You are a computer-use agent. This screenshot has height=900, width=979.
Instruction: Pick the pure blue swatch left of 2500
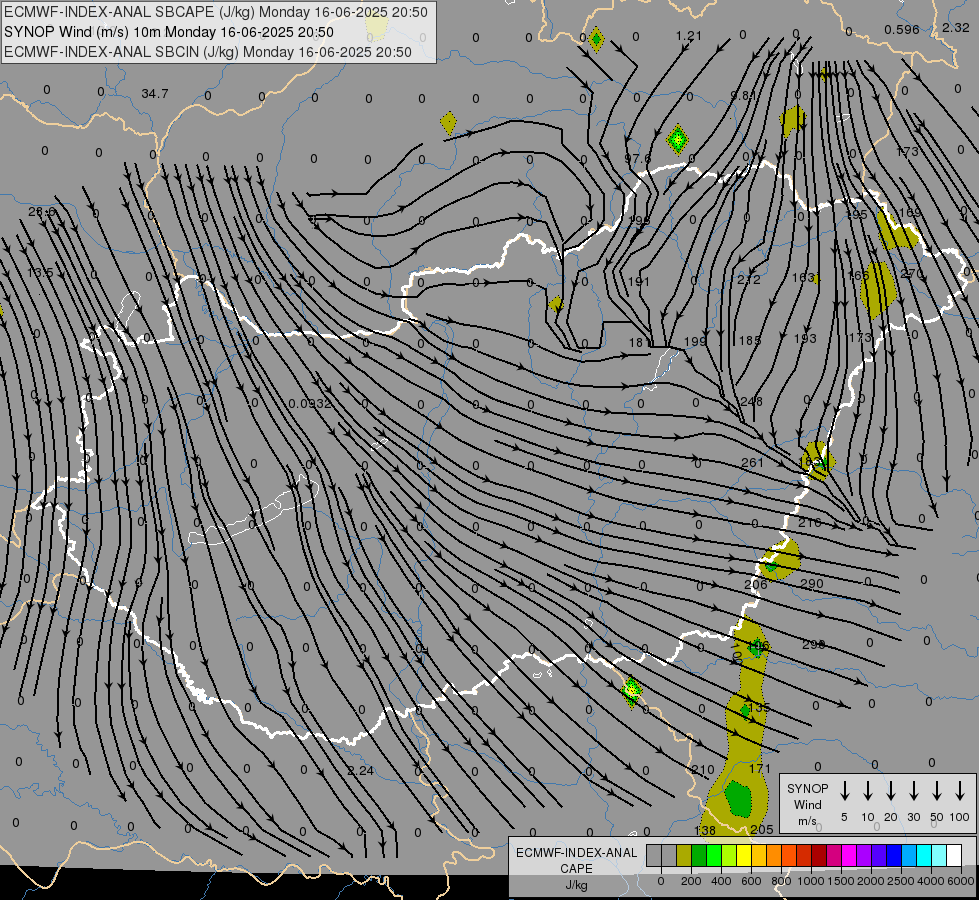coord(893,855)
